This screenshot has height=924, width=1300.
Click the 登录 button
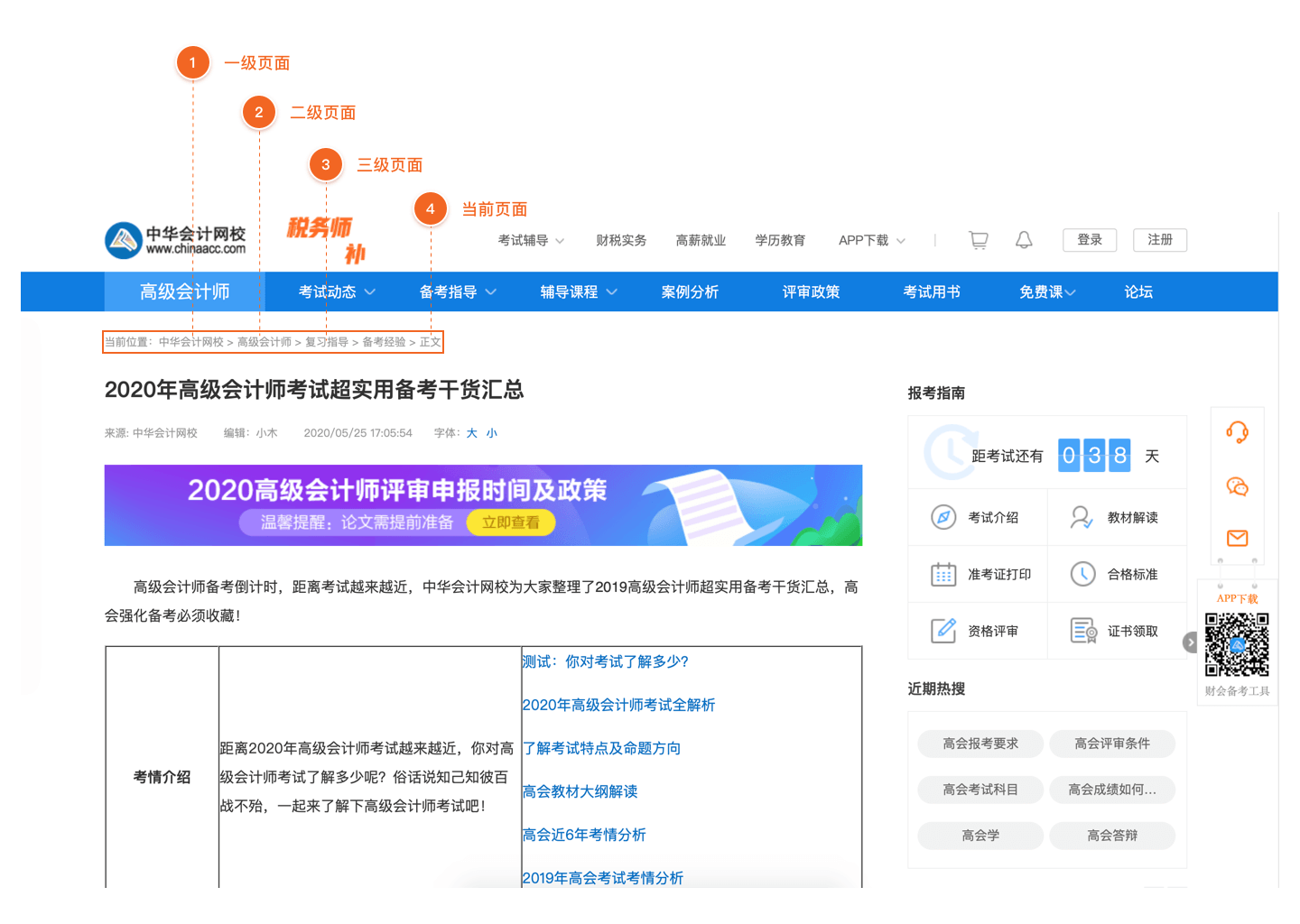pyautogui.click(x=1090, y=240)
